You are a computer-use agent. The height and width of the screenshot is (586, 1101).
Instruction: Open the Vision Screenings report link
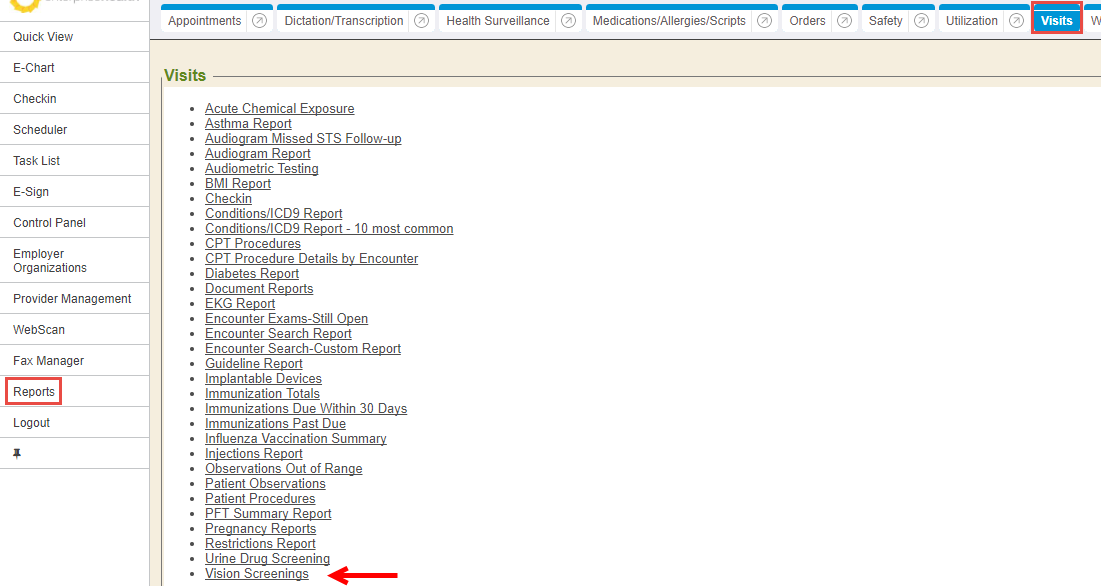tap(257, 574)
